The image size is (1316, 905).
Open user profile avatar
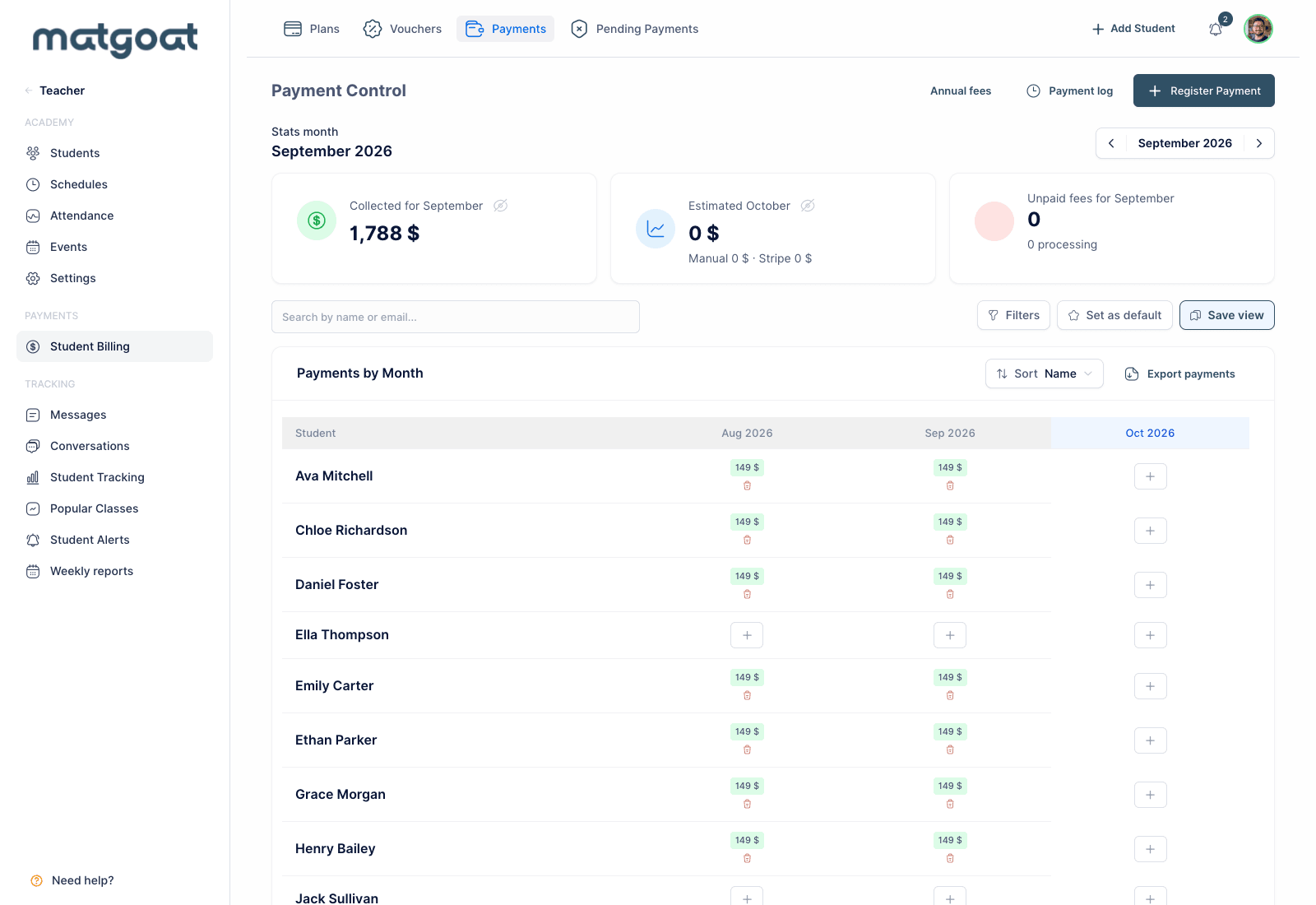[1258, 29]
